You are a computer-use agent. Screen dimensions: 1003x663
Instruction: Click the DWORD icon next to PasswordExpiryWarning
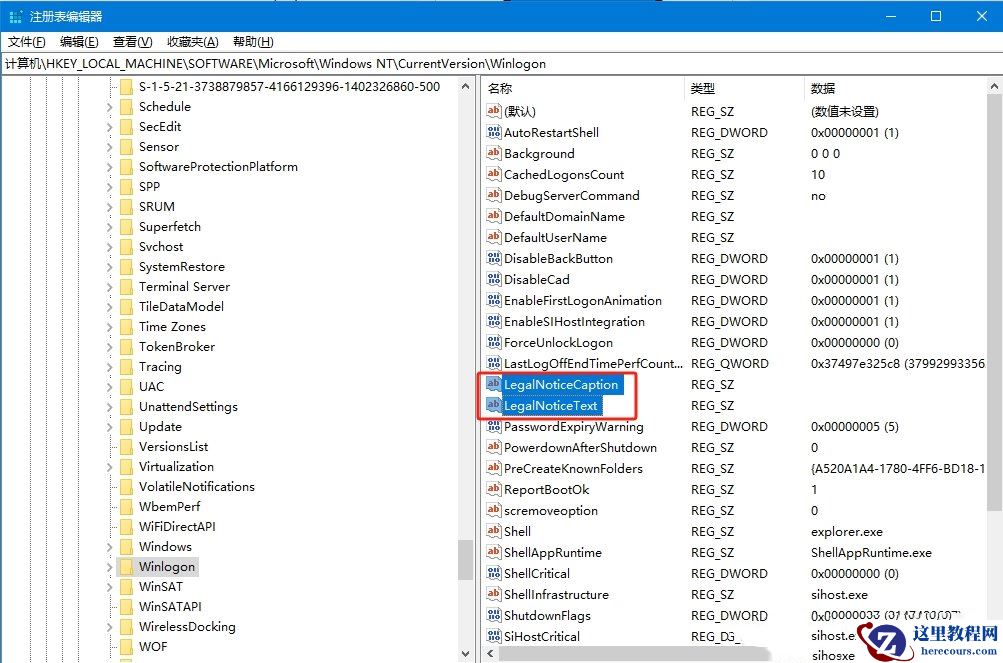(493, 426)
